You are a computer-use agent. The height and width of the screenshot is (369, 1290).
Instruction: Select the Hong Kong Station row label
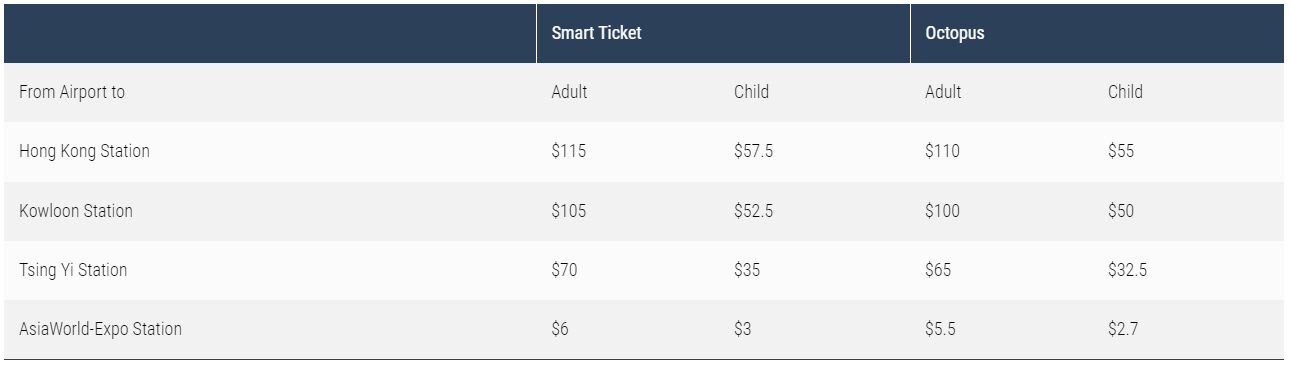pos(84,151)
